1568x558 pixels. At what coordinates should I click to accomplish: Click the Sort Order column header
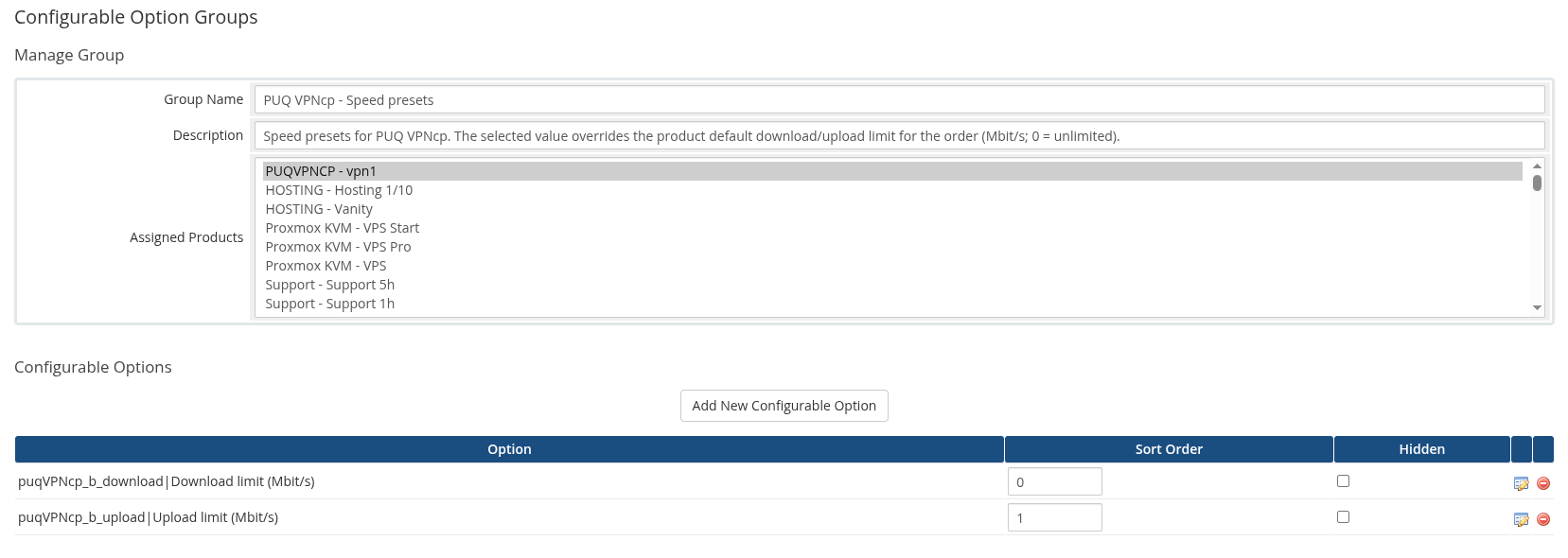1169,449
